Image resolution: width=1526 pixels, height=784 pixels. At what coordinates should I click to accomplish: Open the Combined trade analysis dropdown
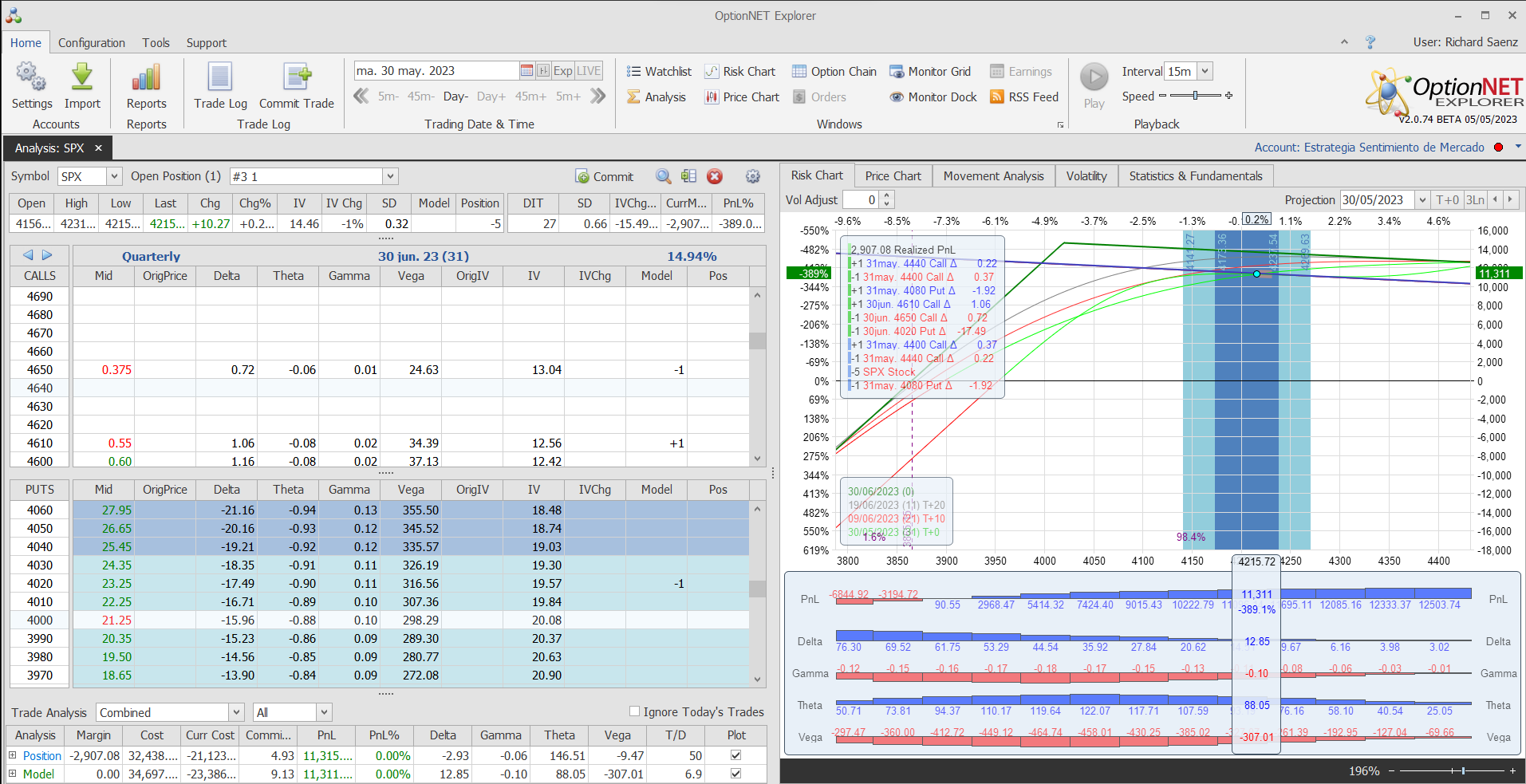236,712
